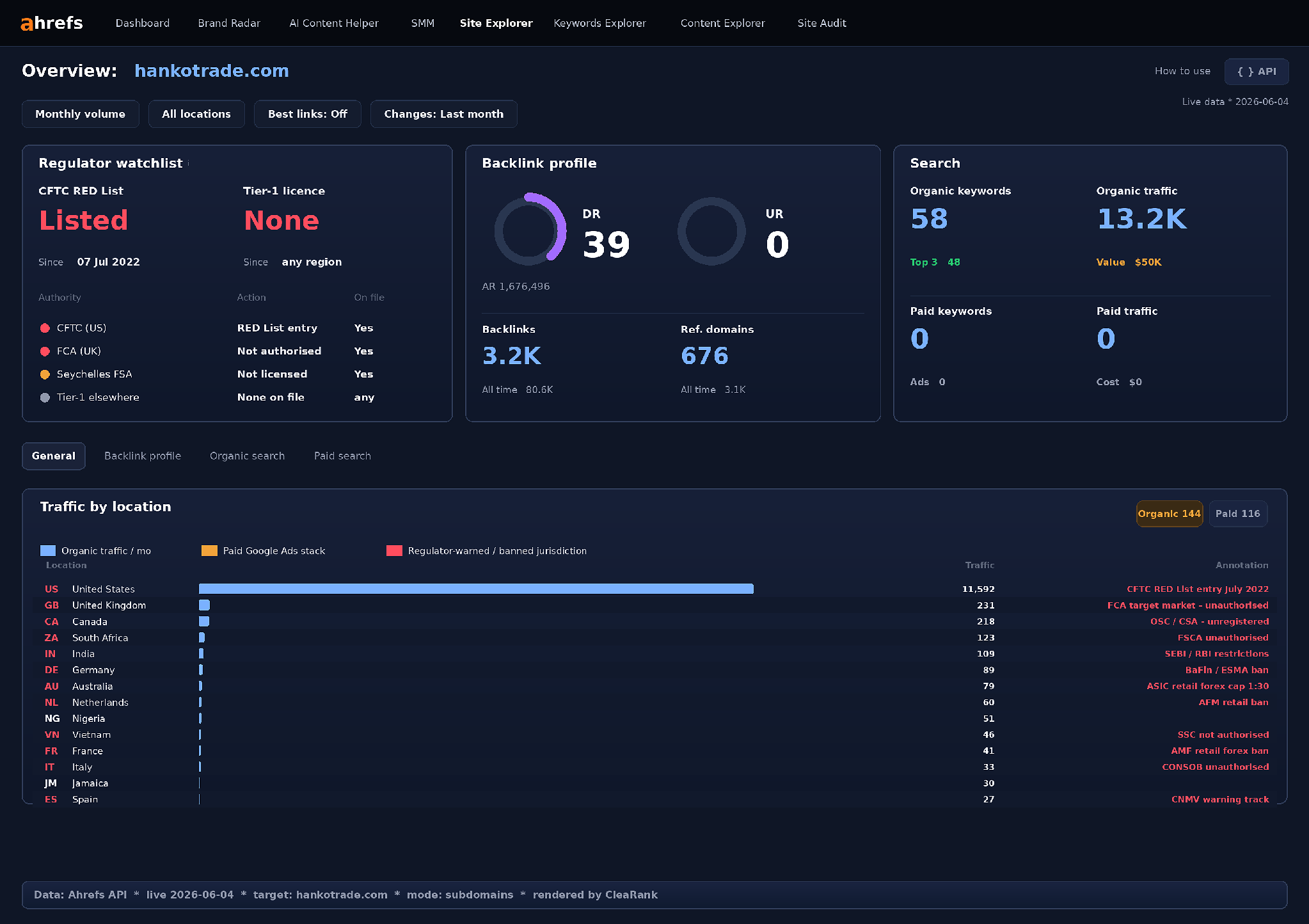Click the Ref. domains 676 value
The image size is (1309, 924).
tap(704, 356)
